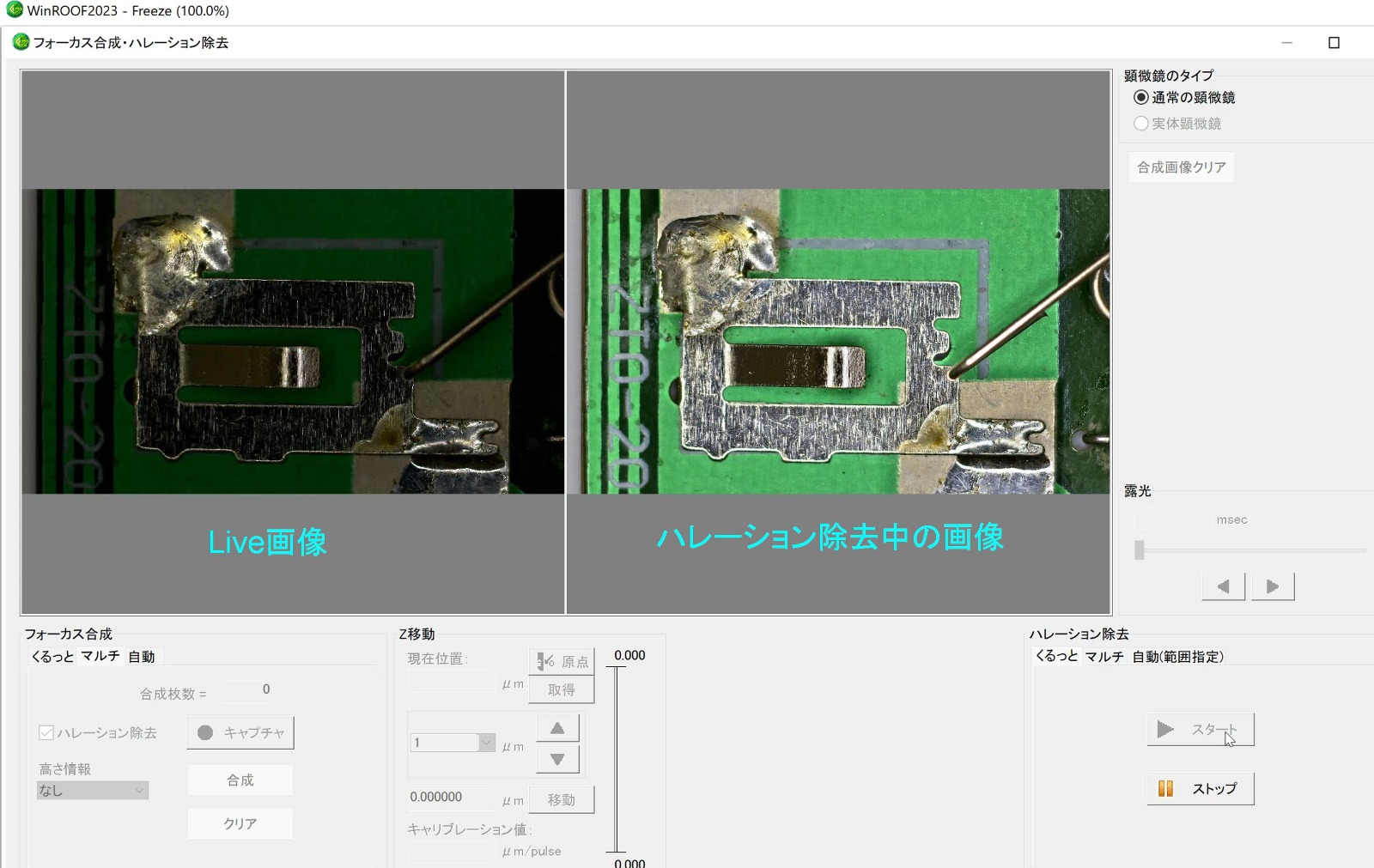Open the くるっと tab in ハレーション除去
Viewport: 1374px width, 868px height.
(1056, 656)
